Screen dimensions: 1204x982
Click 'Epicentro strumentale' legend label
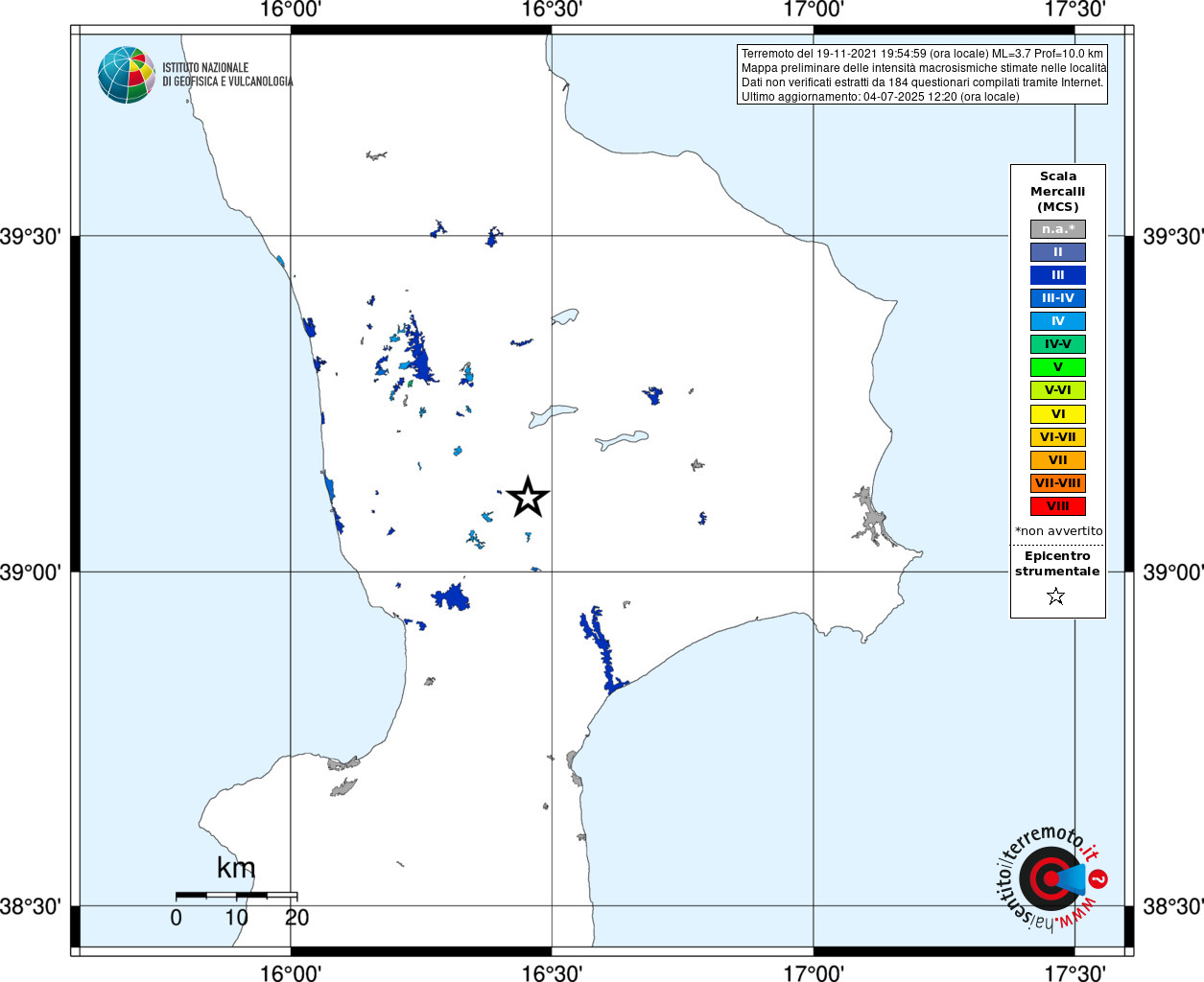click(1057, 564)
